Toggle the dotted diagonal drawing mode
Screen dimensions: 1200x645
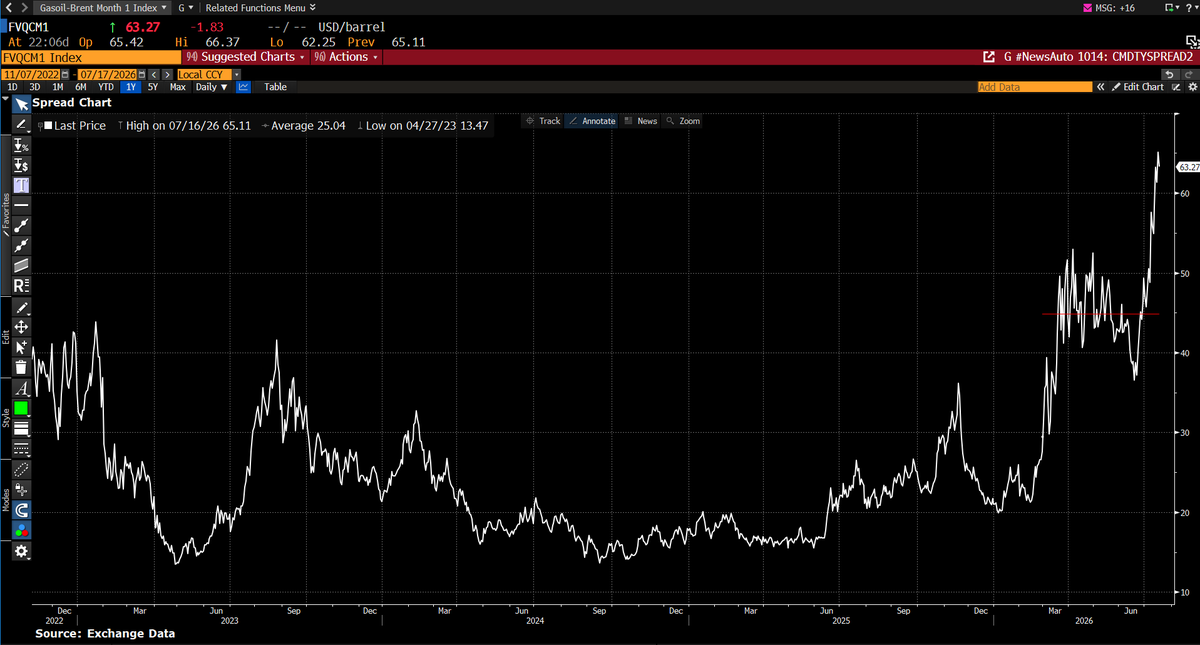point(21,469)
